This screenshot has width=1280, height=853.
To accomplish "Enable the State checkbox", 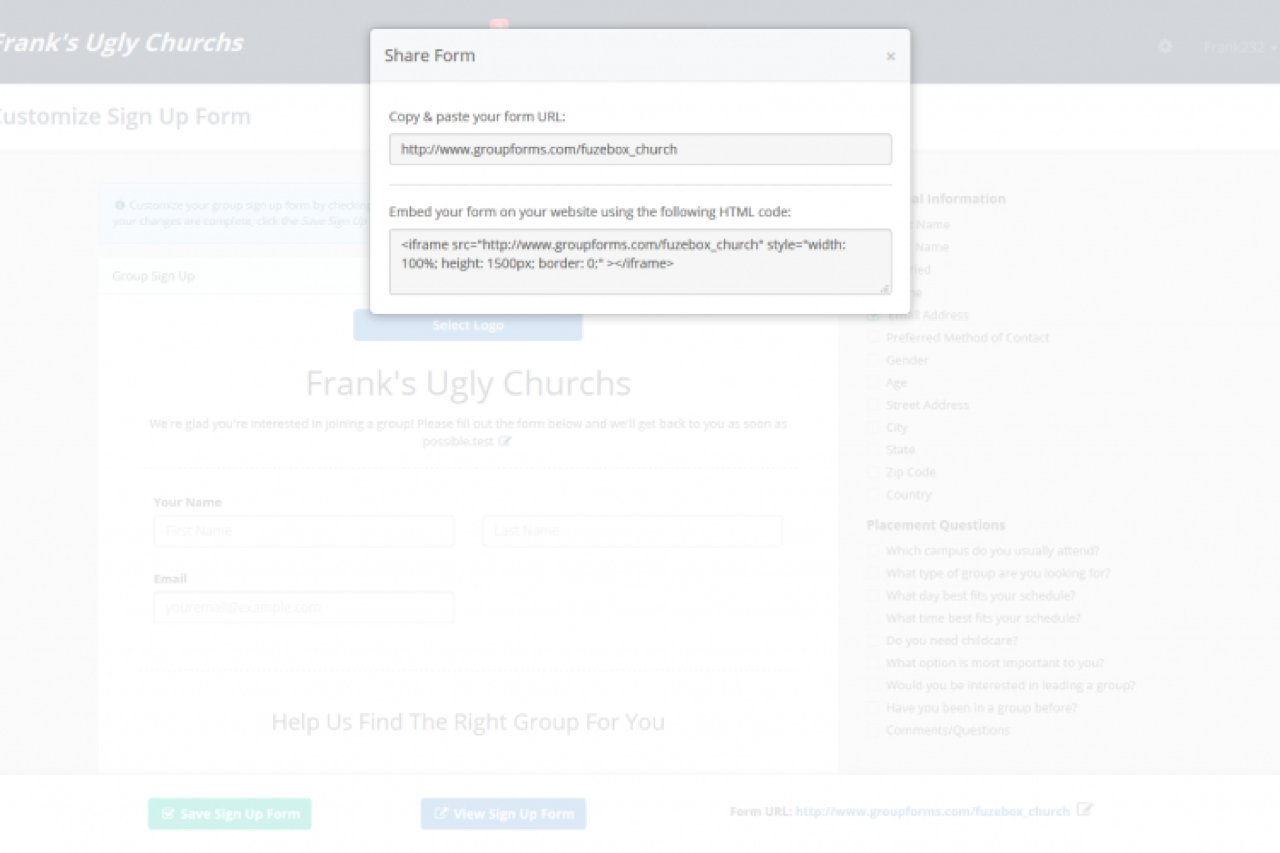I will tap(873, 450).
